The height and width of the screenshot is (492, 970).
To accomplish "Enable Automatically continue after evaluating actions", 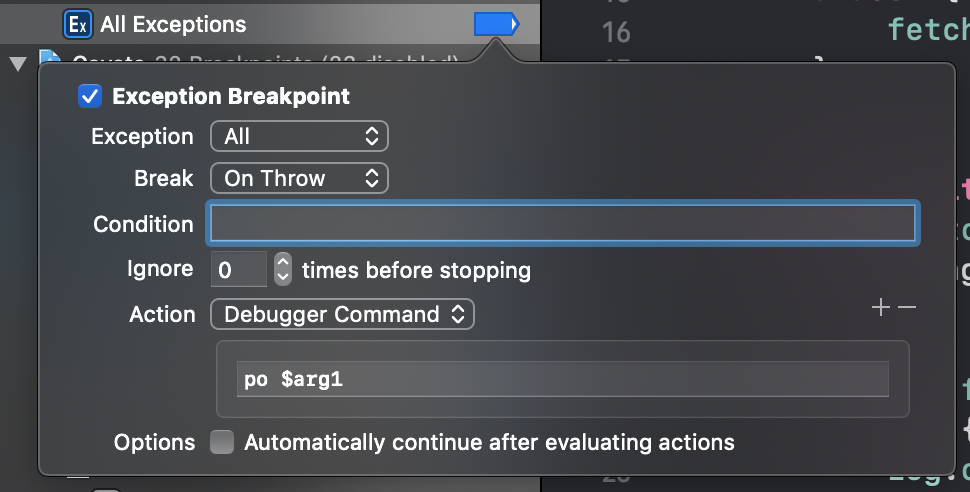I will coord(222,442).
